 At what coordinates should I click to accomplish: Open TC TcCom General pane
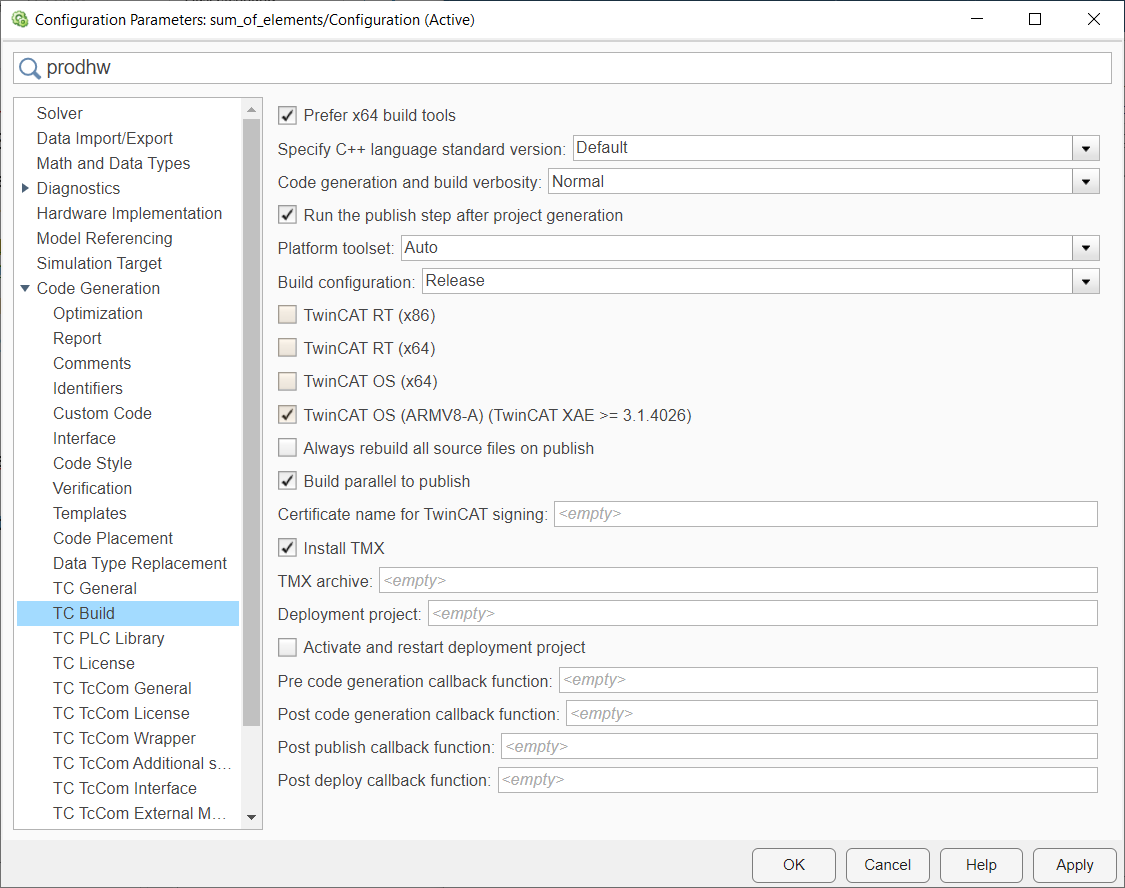click(x=122, y=689)
